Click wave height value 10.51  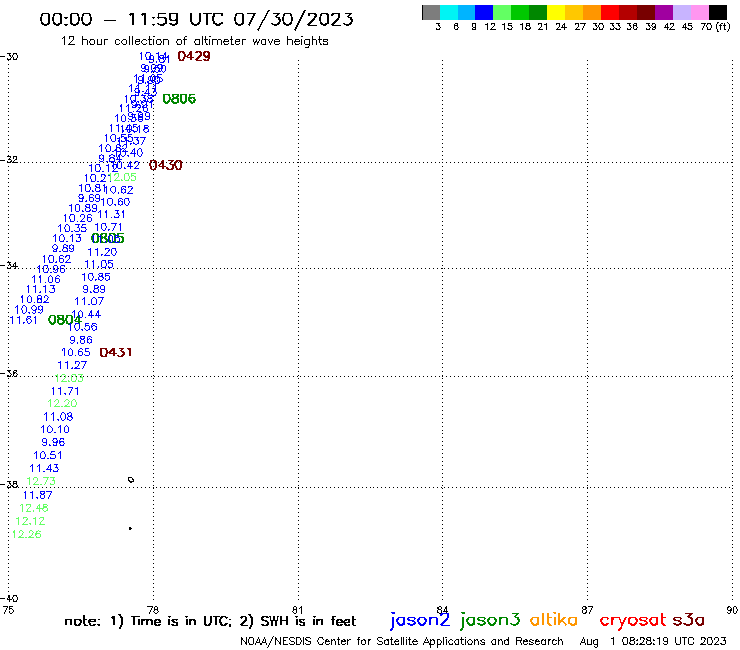(x=48, y=456)
